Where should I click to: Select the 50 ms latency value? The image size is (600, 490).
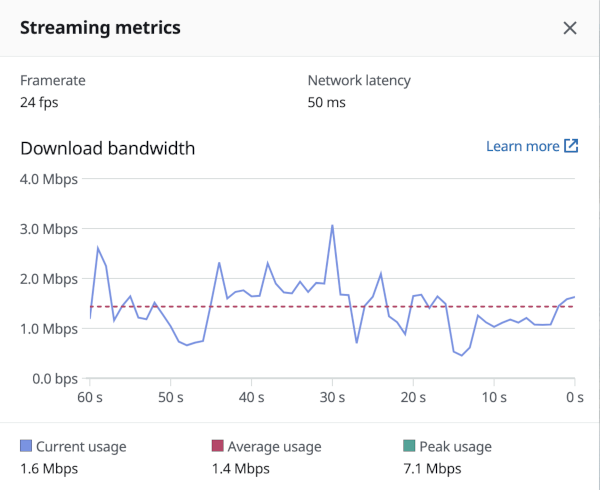tap(328, 101)
